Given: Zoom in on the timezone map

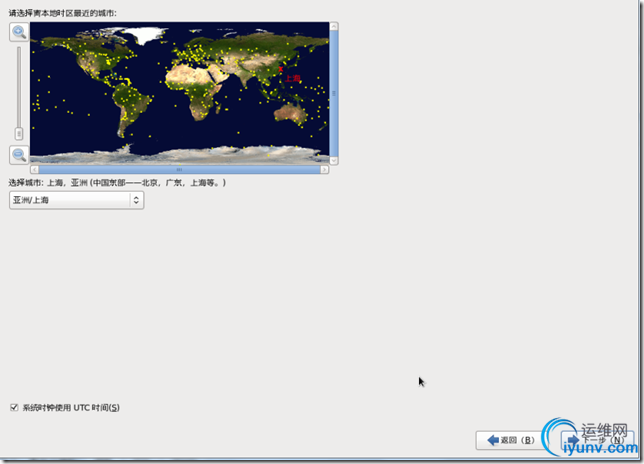Looking at the screenshot, I should 19,32.
